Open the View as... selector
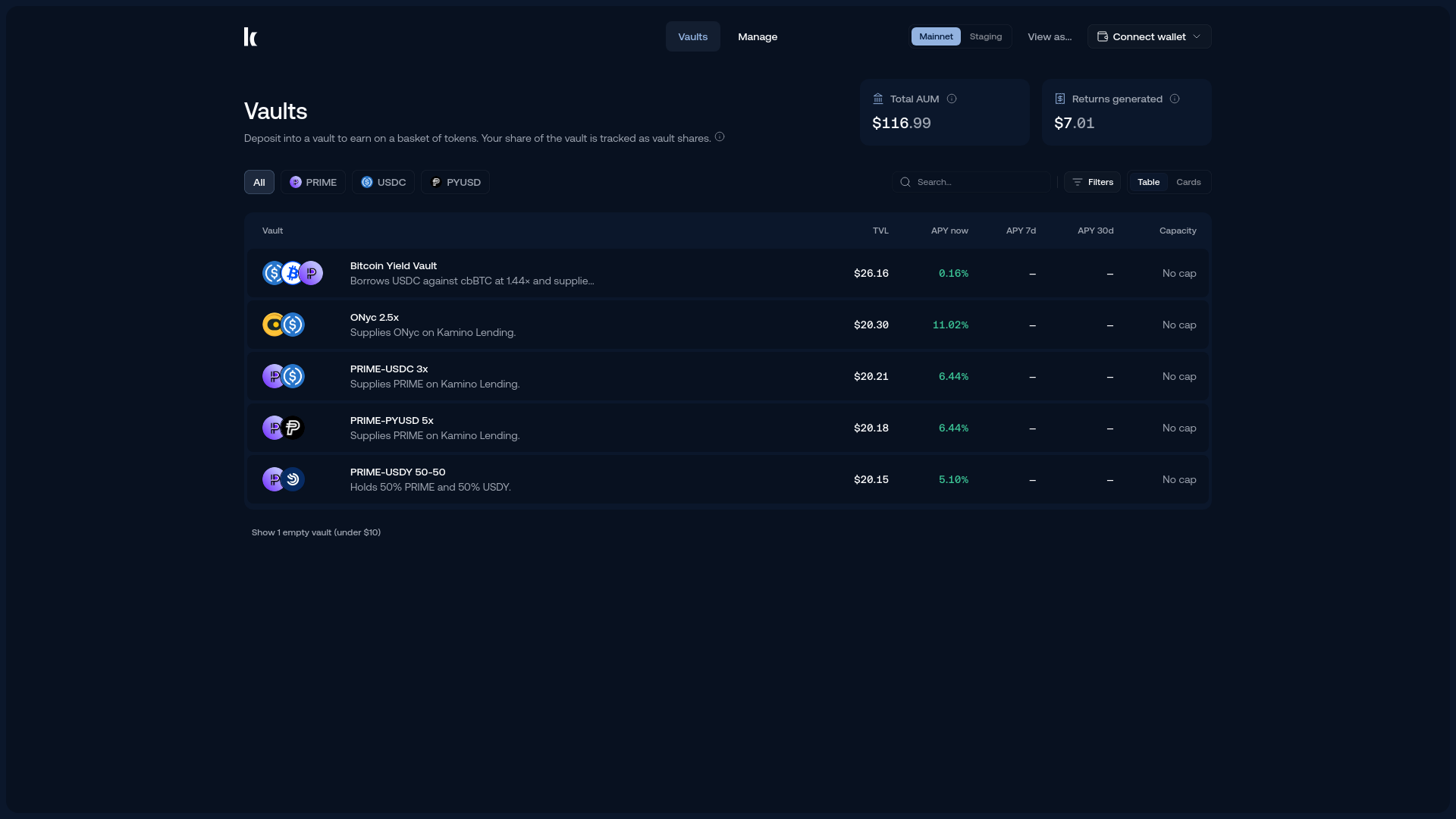 click(1050, 36)
